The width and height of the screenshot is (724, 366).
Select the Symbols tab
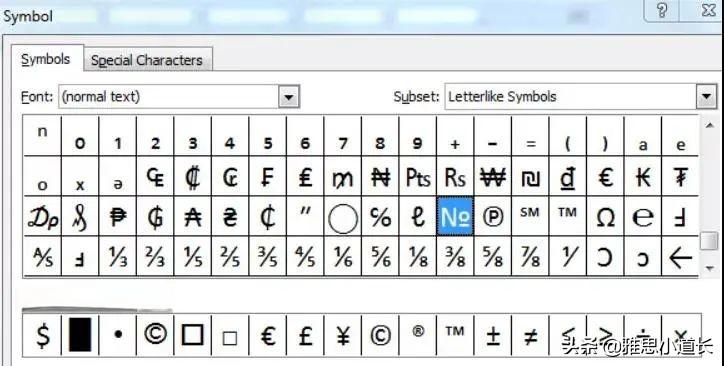(46, 59)
